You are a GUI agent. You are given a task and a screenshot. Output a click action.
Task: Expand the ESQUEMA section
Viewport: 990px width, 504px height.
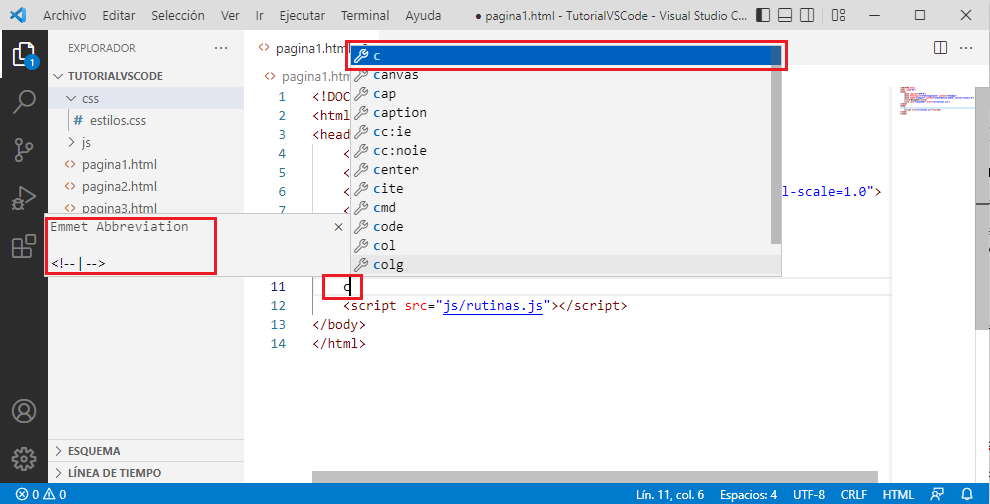(146, 451)
